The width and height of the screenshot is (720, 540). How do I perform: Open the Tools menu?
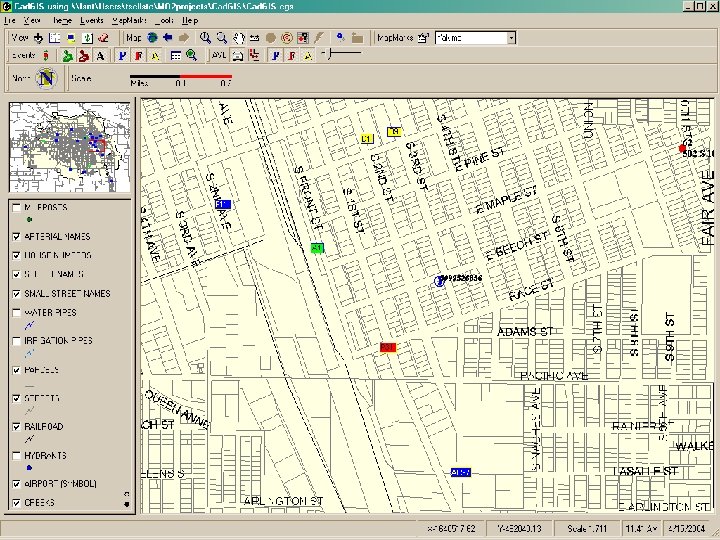164,20
